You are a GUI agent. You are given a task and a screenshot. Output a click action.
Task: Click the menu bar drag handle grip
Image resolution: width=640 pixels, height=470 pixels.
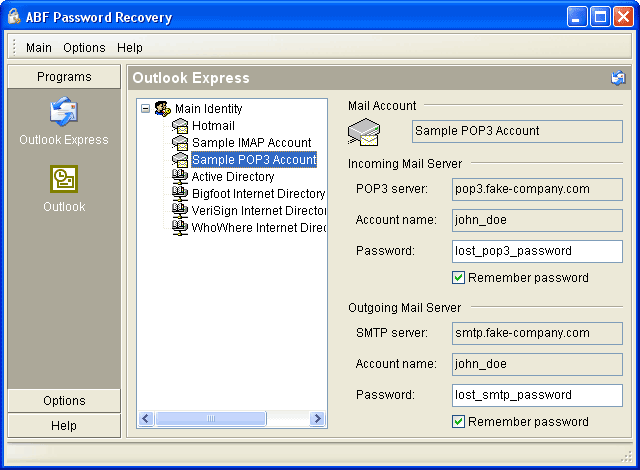click(14, 47)
